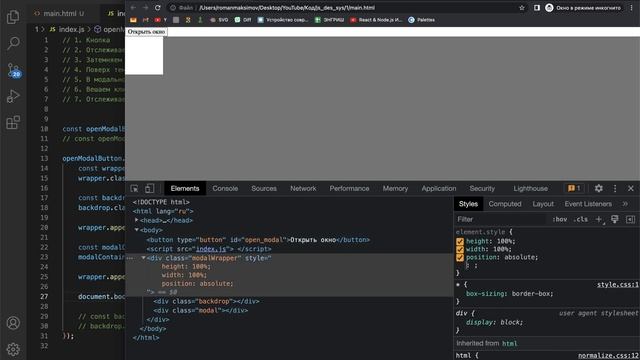The image size is (640, 360).
Task: Uncheck the width: 100% declaration
Action: point(460,249)
